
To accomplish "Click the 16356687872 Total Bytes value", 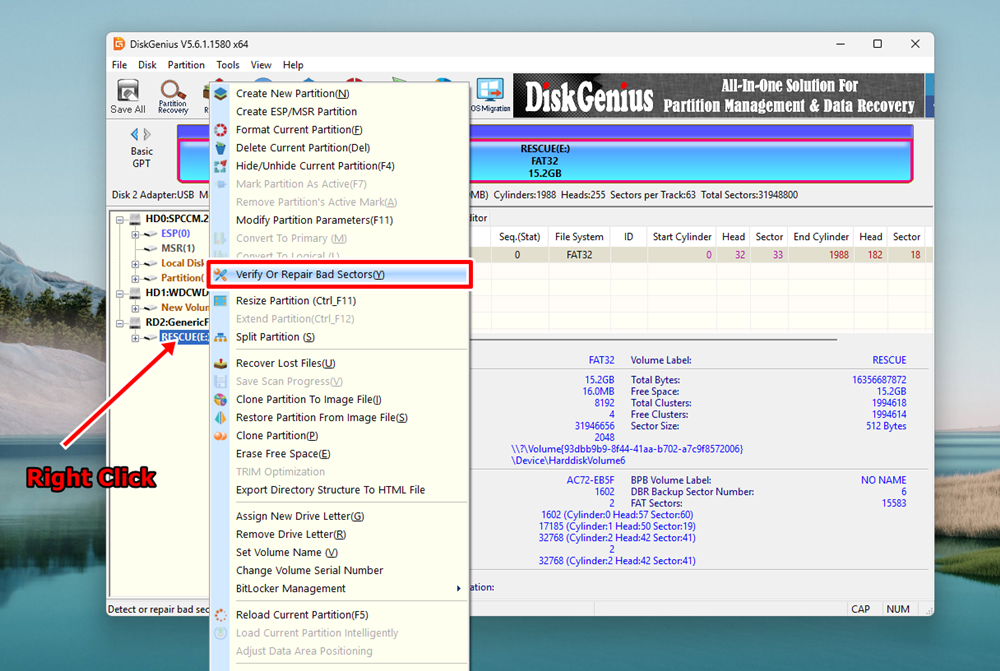I will click(879, 380).
